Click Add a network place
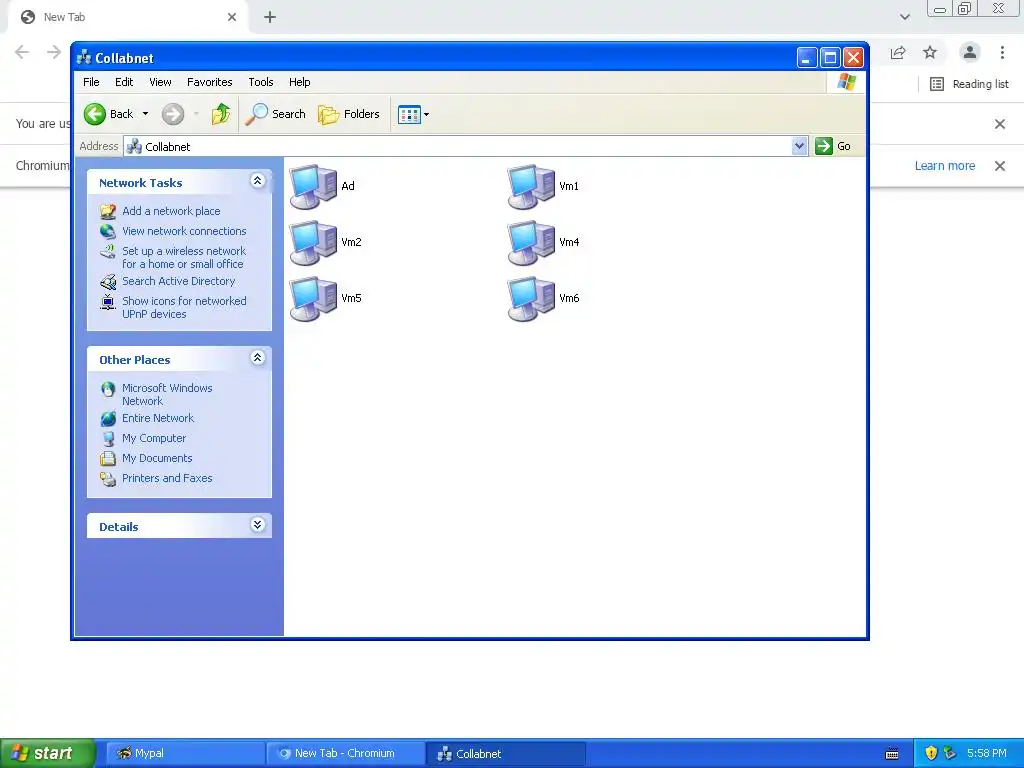Viewport: 1024px width, 768px height. [x=171, y=211]
